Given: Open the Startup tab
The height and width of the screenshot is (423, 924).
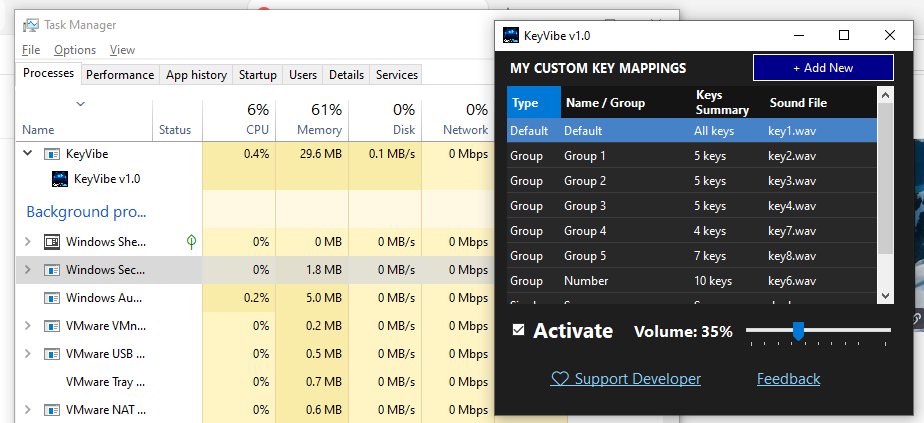Looking at the screenshot, I should point(257,75).
